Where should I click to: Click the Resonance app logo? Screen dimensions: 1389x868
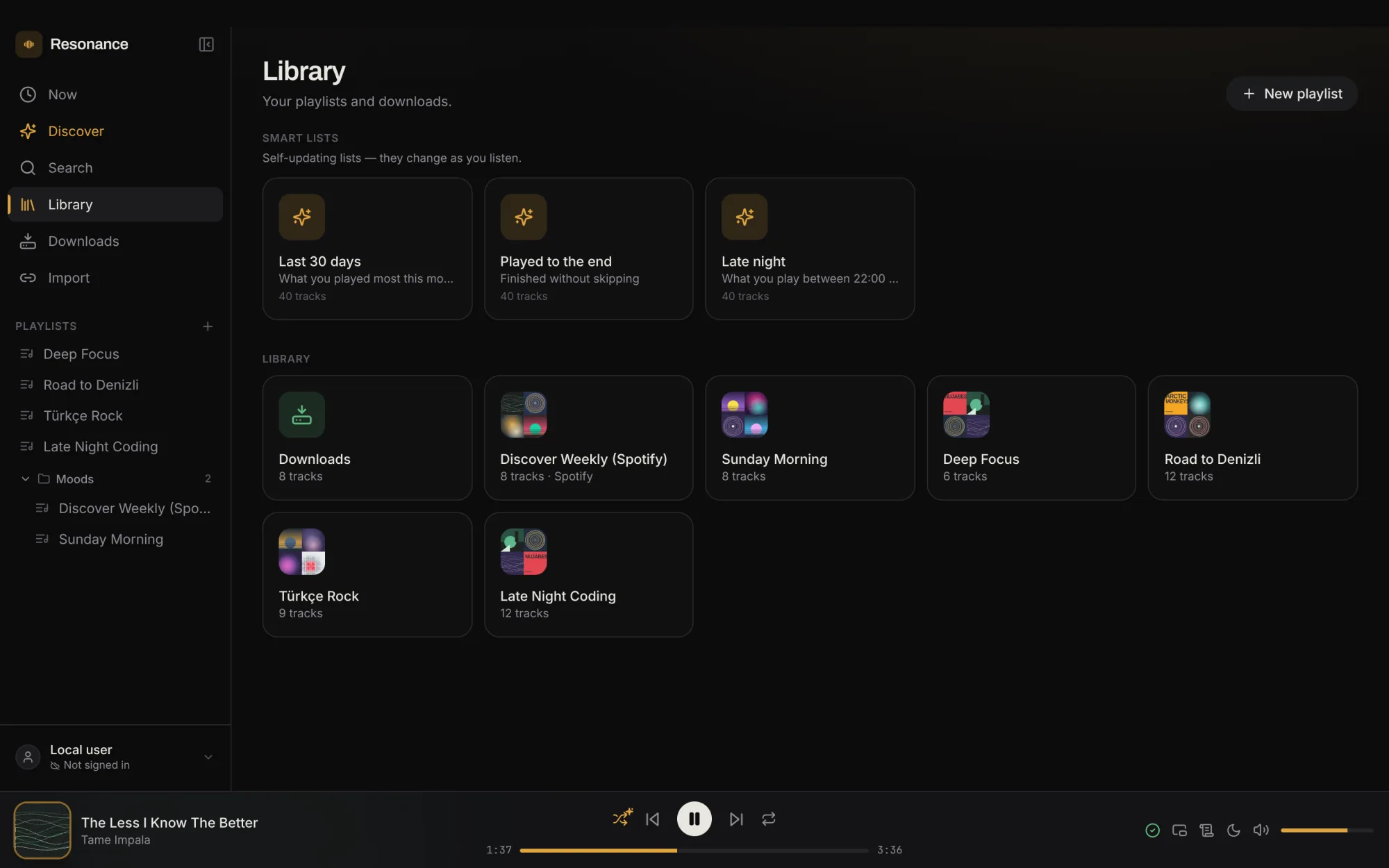[29, 44]
